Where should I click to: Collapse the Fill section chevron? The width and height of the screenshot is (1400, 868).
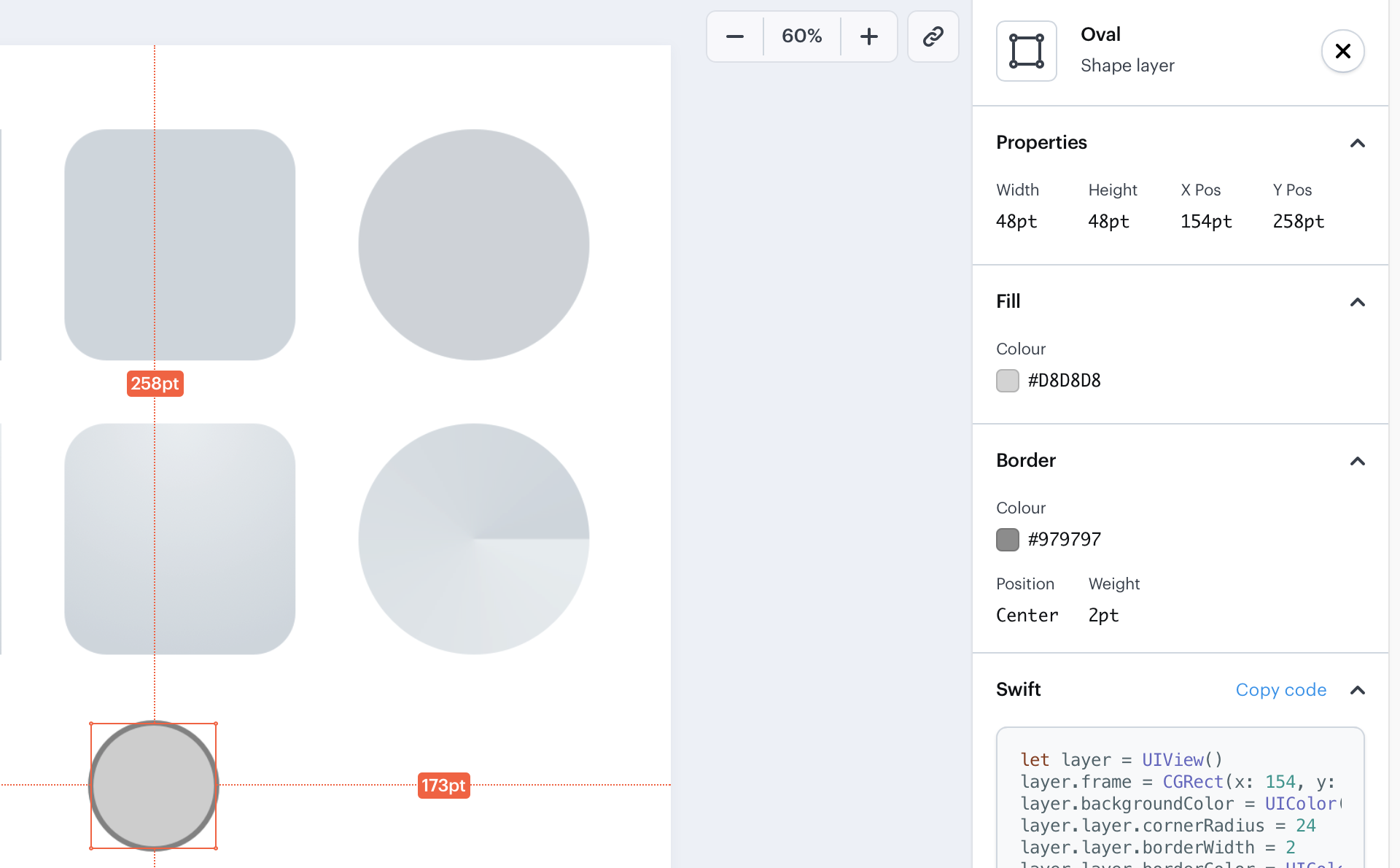pos(1357,302)
